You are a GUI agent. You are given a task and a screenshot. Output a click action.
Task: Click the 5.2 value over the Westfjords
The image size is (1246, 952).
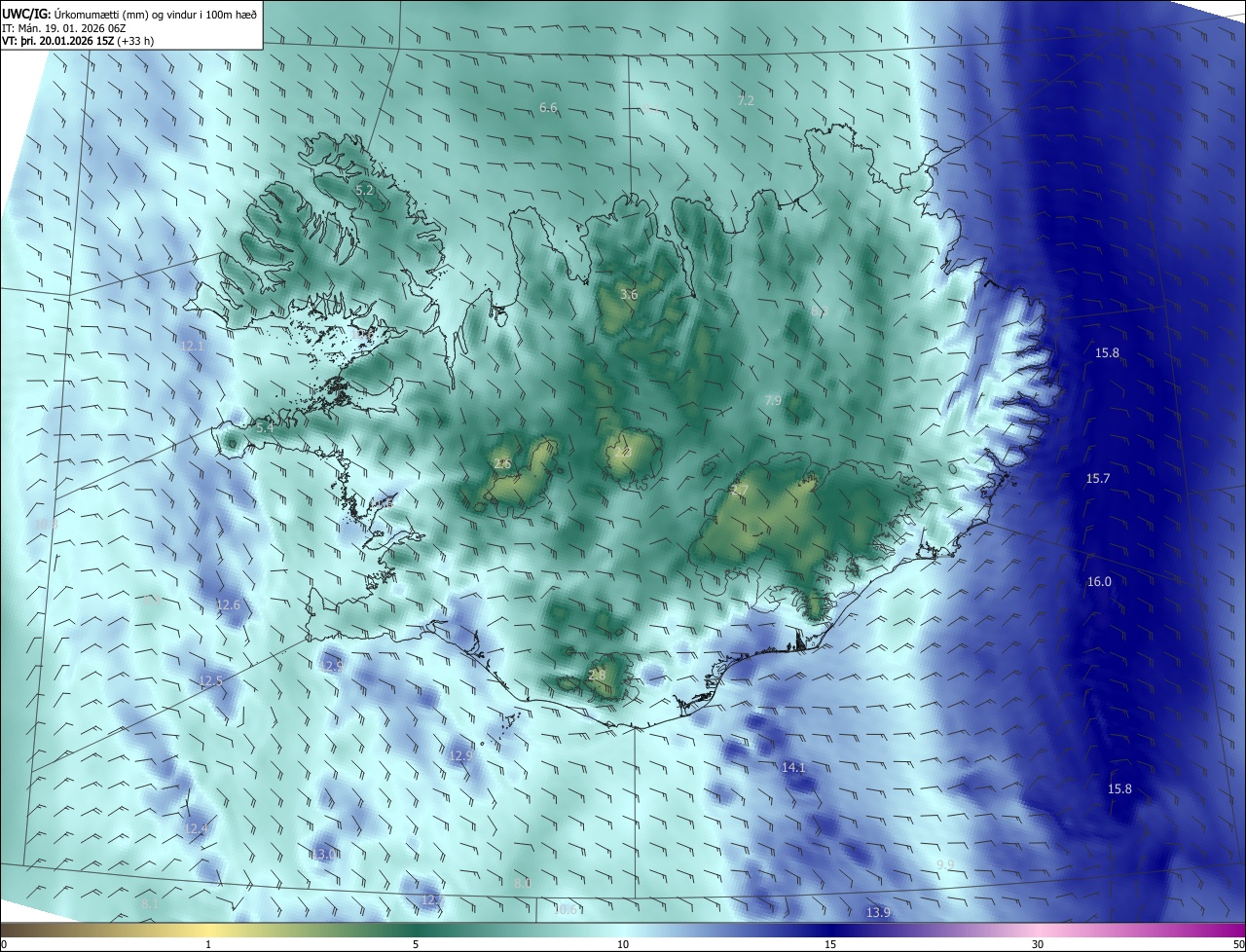click(365, 191)
